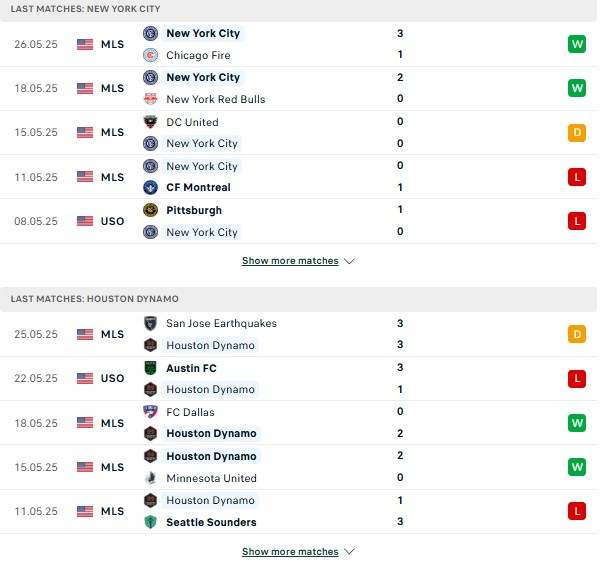Click the Austin FC green crest

150,368
